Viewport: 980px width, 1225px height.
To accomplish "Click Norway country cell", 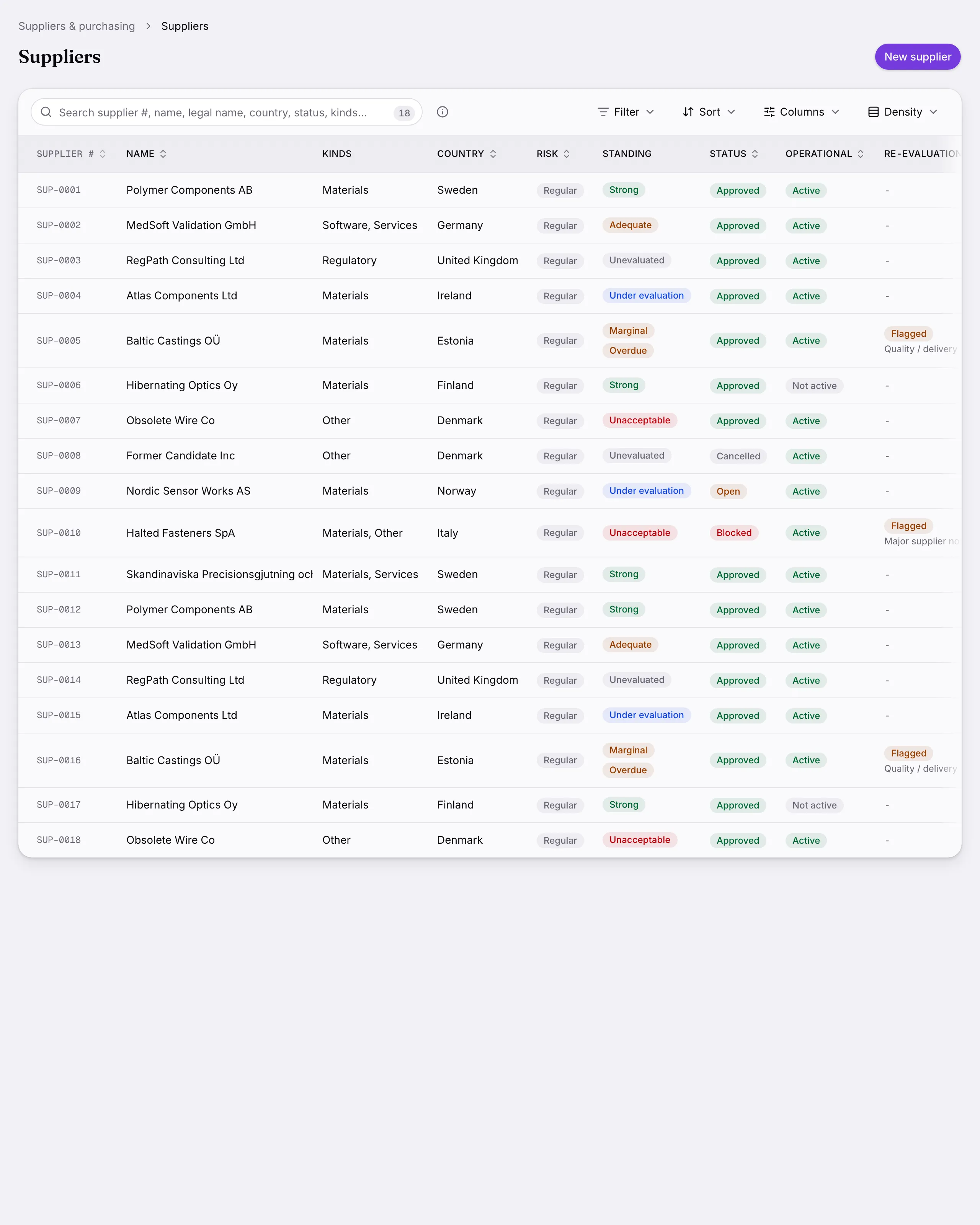I will [456, 491].
